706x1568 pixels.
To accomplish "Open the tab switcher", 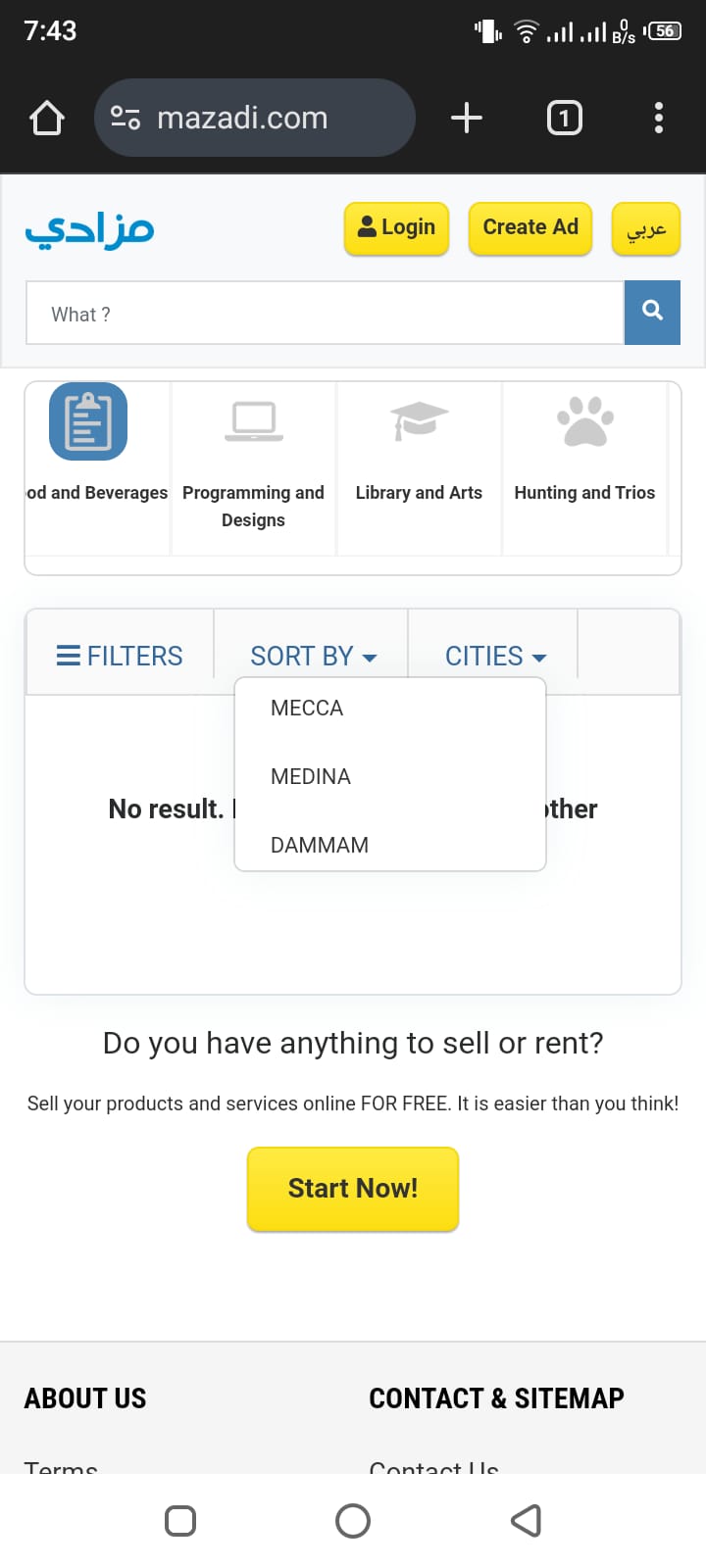I will 564,119.
